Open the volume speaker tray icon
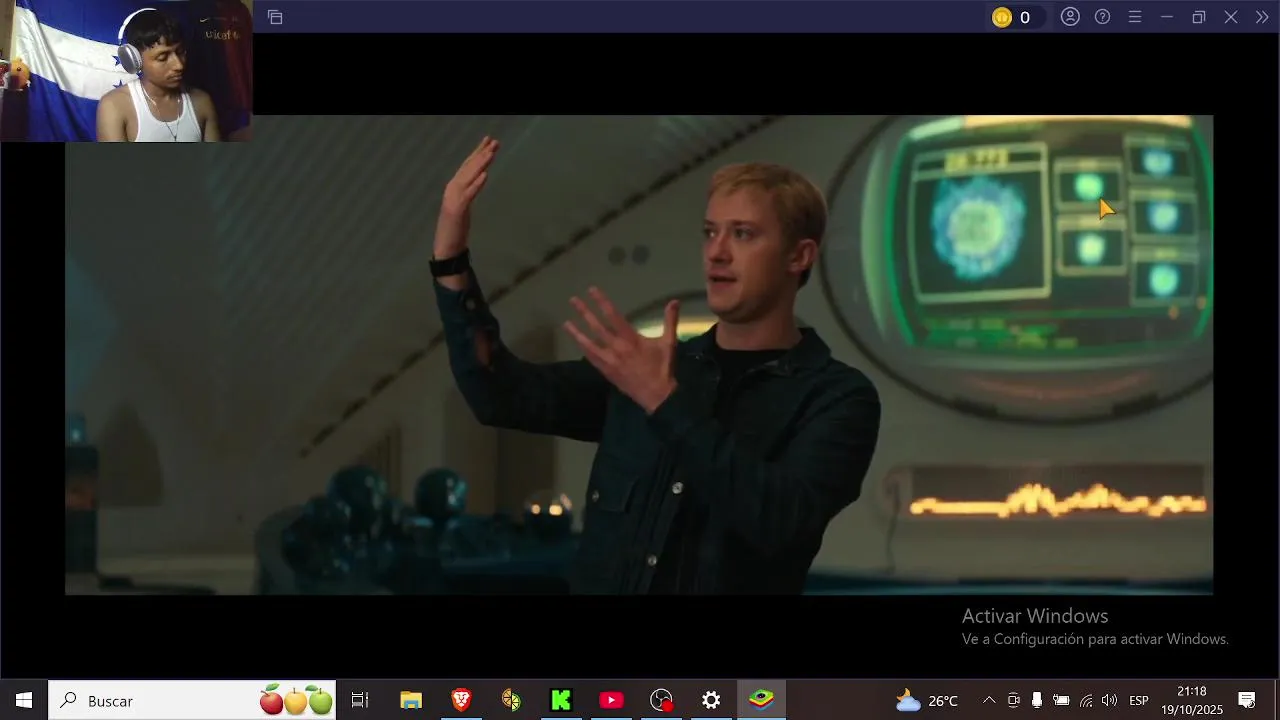The height and width of the screenshot is (720, 1280). pyautogui.click(x=1109, y=700)
